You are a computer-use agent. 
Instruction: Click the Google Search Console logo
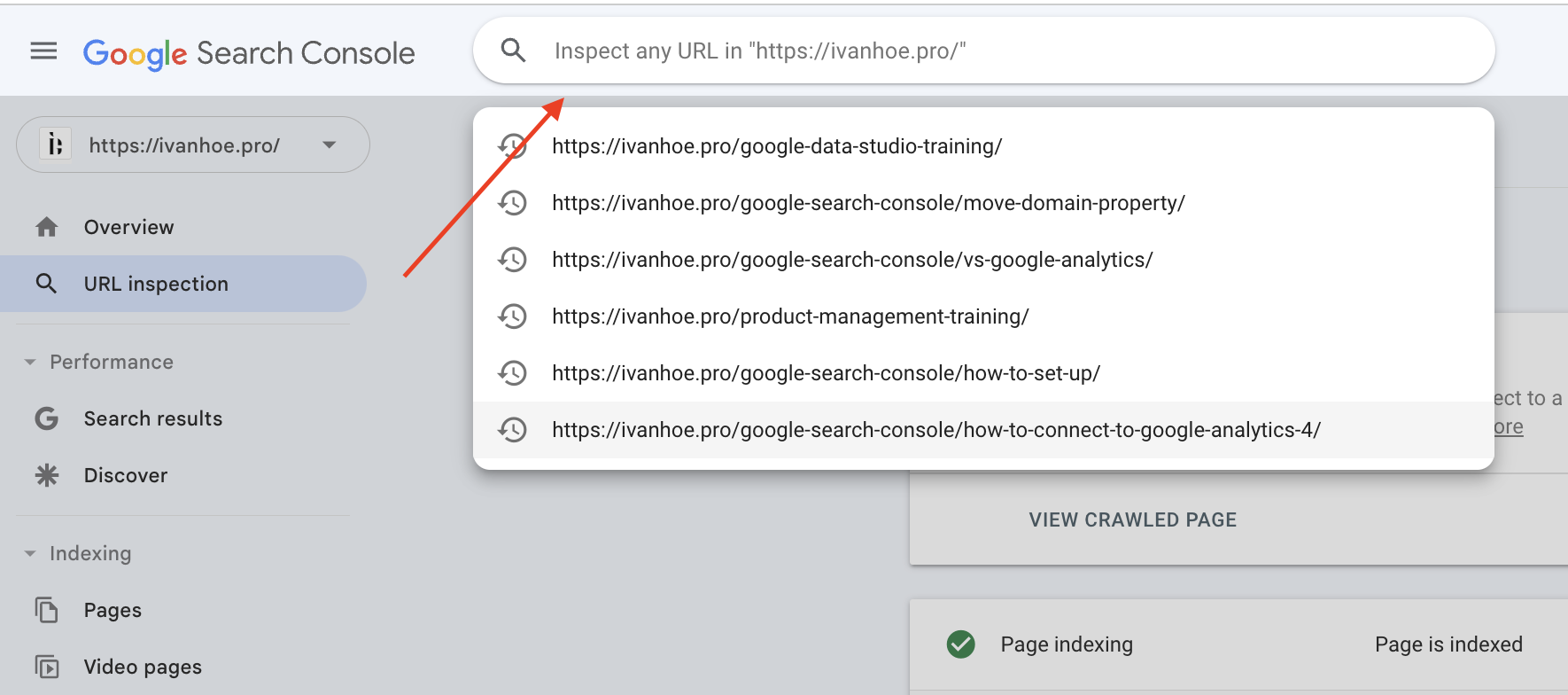tap(249, 53)
